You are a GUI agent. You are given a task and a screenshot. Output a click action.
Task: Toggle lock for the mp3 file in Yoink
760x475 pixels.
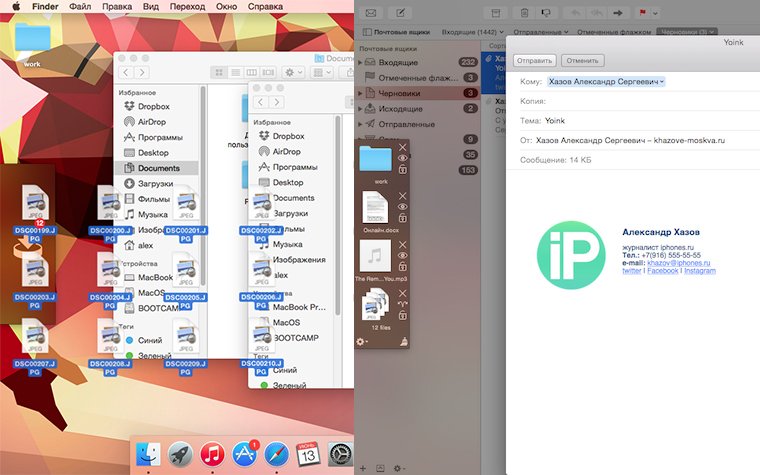[402, 267]
